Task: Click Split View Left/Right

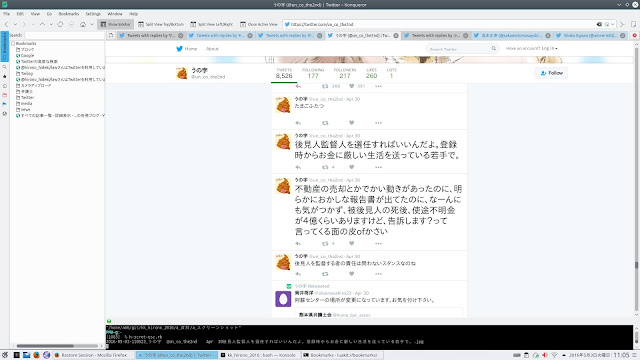Action: [x=212, y=24]
